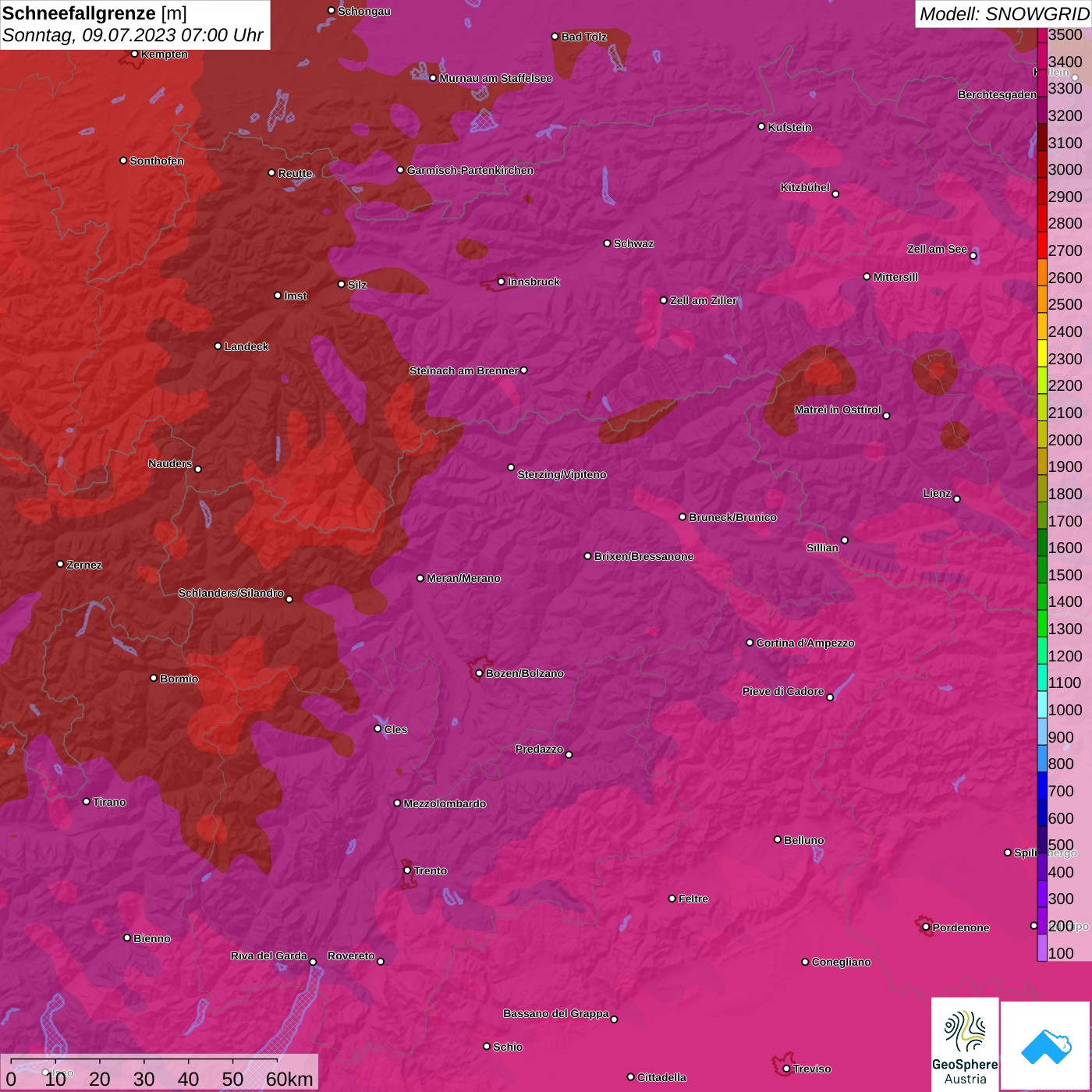Click the 3500 legend color swatch
Viewport: 1092px width, 1092px height.
pos(1041,34)
